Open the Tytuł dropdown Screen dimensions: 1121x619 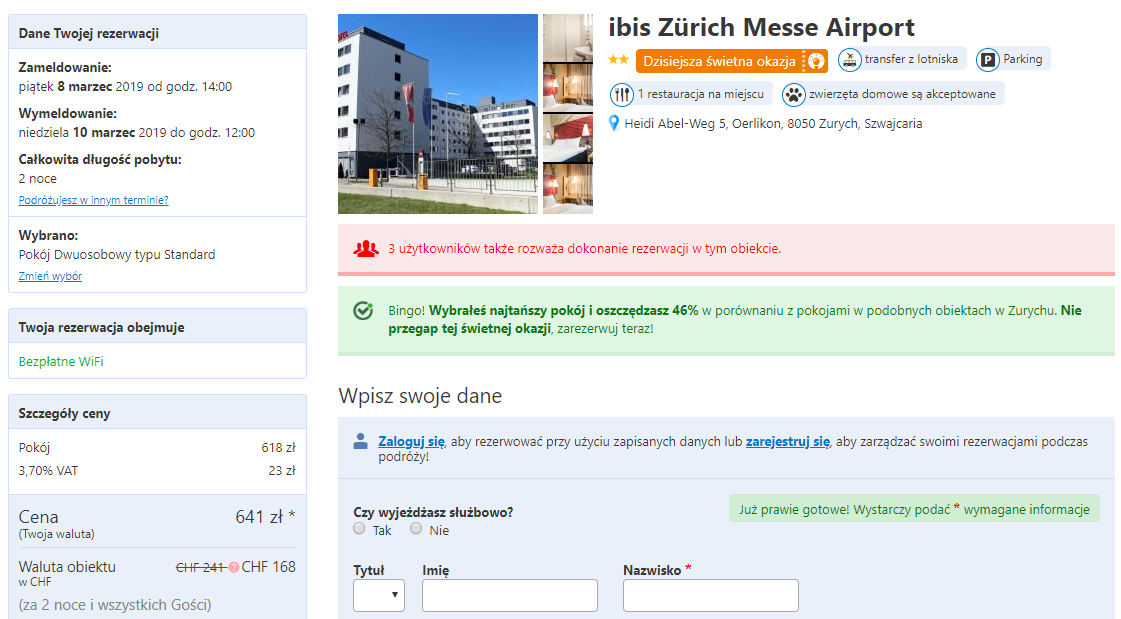379,595
